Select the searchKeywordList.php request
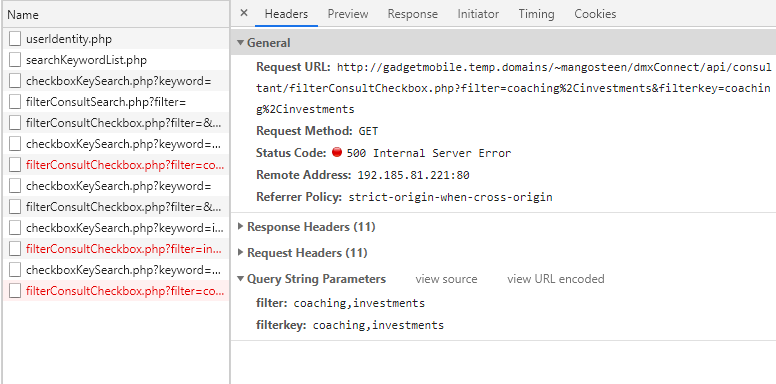 click(116, 60)
